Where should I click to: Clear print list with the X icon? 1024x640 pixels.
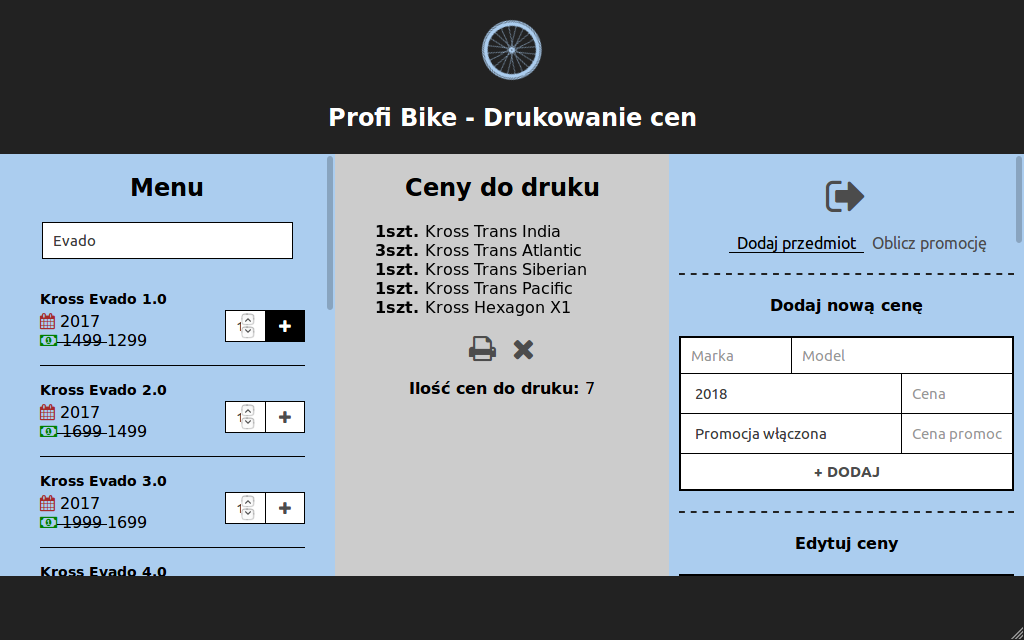click(x=523, y=350)
